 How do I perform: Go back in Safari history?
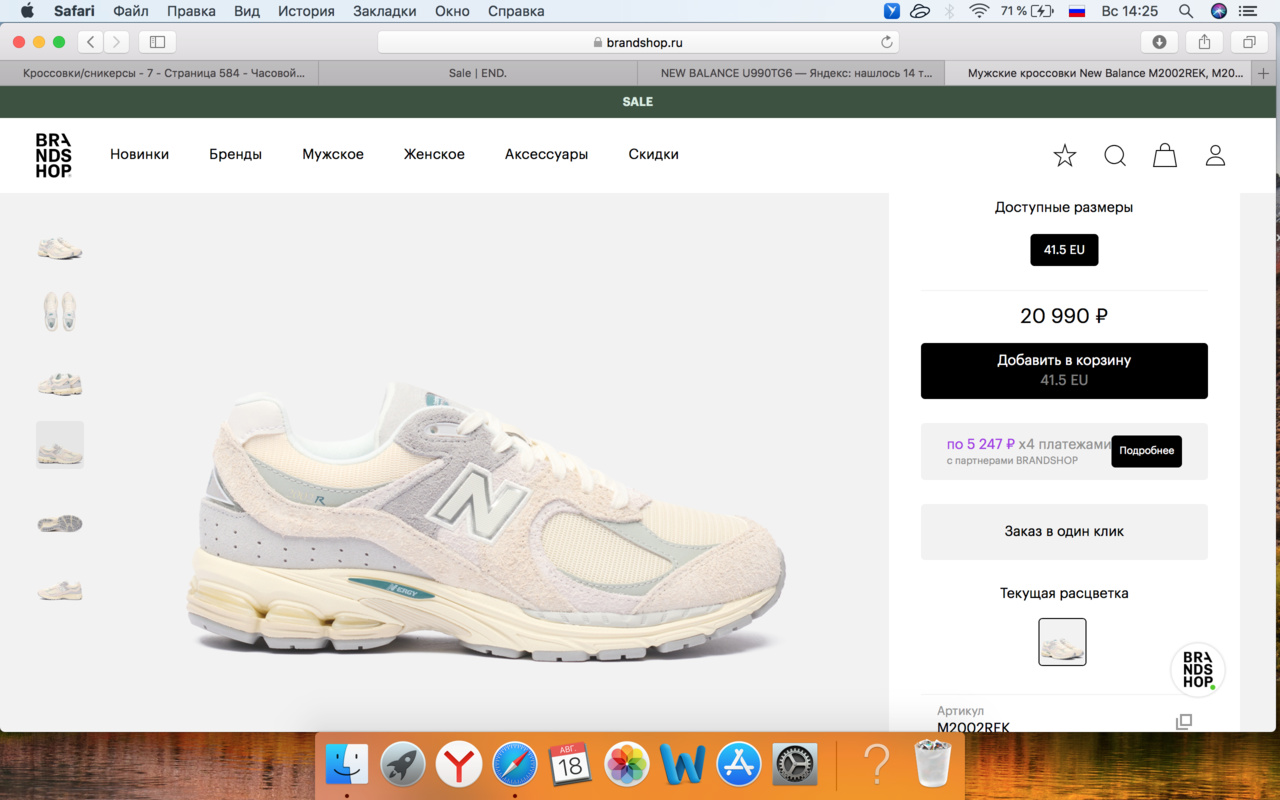(x=91, y=42)
